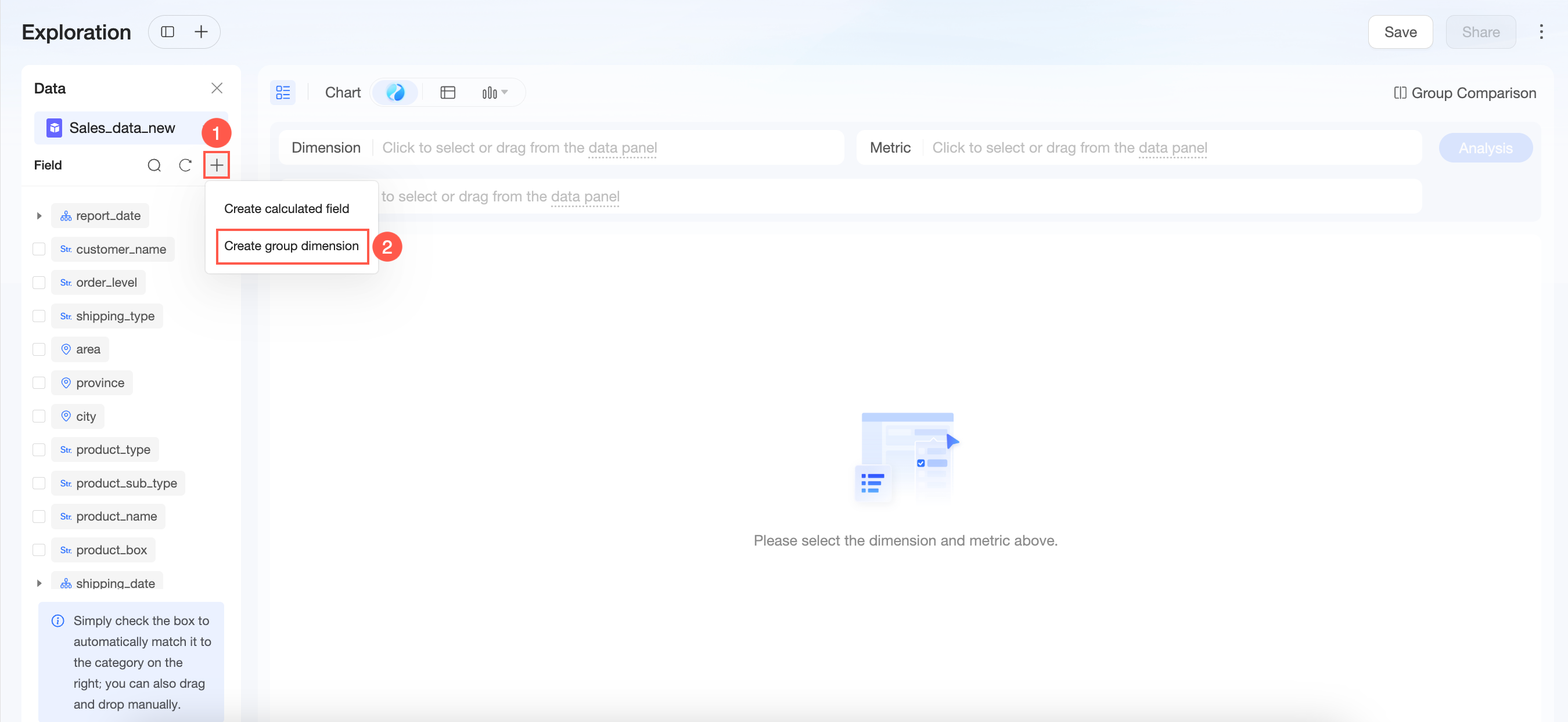Choose Create calculated field
Viewport: 1568px width, 722px height.
(287, 208)
